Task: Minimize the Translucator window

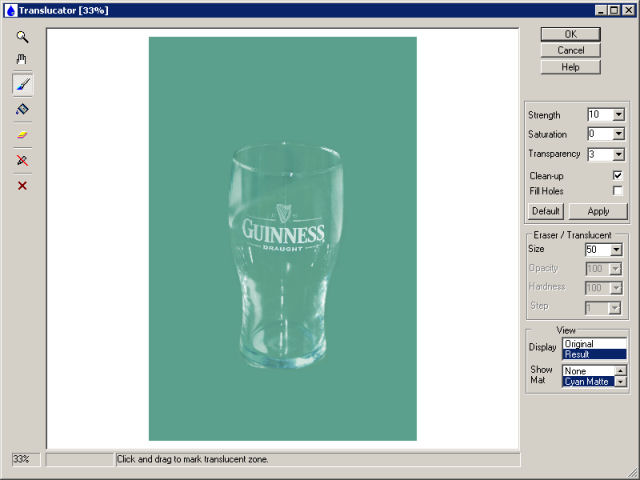Action: 601,10
